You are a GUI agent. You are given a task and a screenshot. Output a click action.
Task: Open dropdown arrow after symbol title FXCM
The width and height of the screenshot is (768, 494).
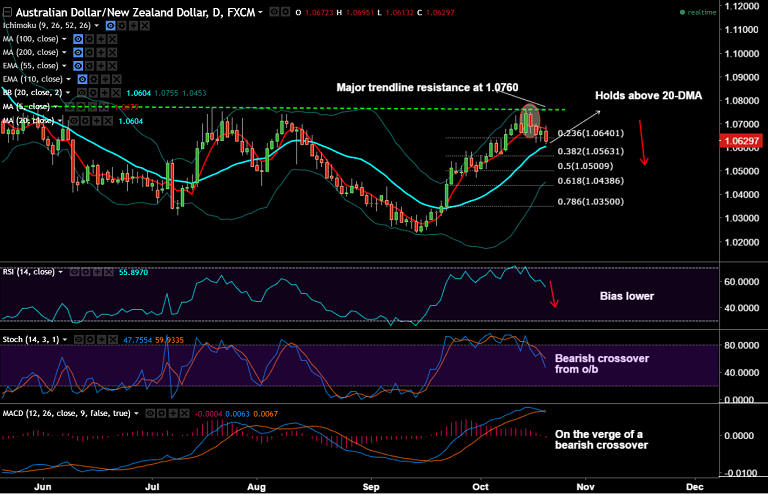(x=262, y=13)
